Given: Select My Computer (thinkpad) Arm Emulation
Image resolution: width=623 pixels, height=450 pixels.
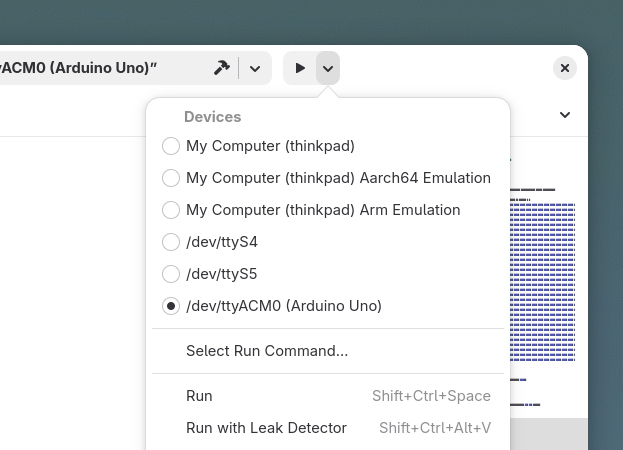Looking at the screenshot, I should point(328,210).
